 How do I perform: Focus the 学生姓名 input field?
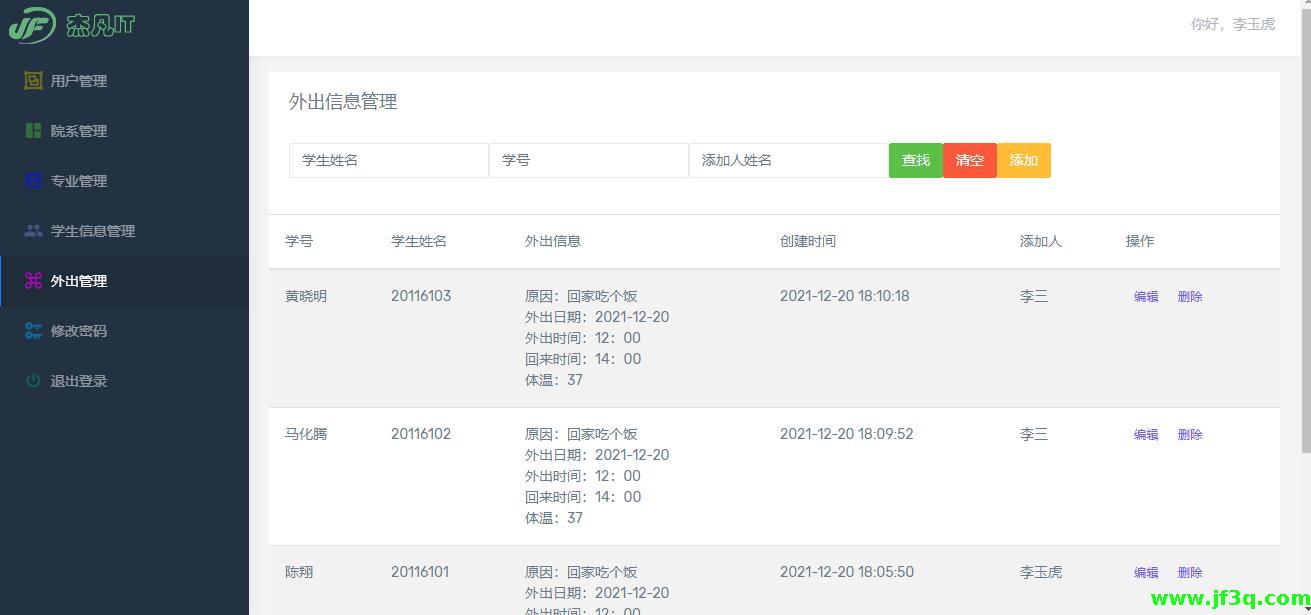point(388,160)
